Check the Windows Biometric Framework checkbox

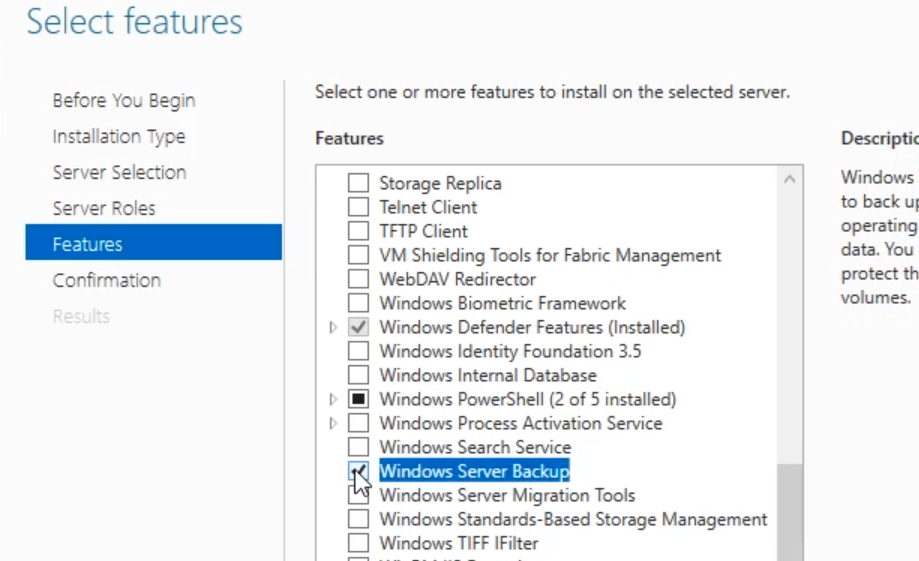358,303
